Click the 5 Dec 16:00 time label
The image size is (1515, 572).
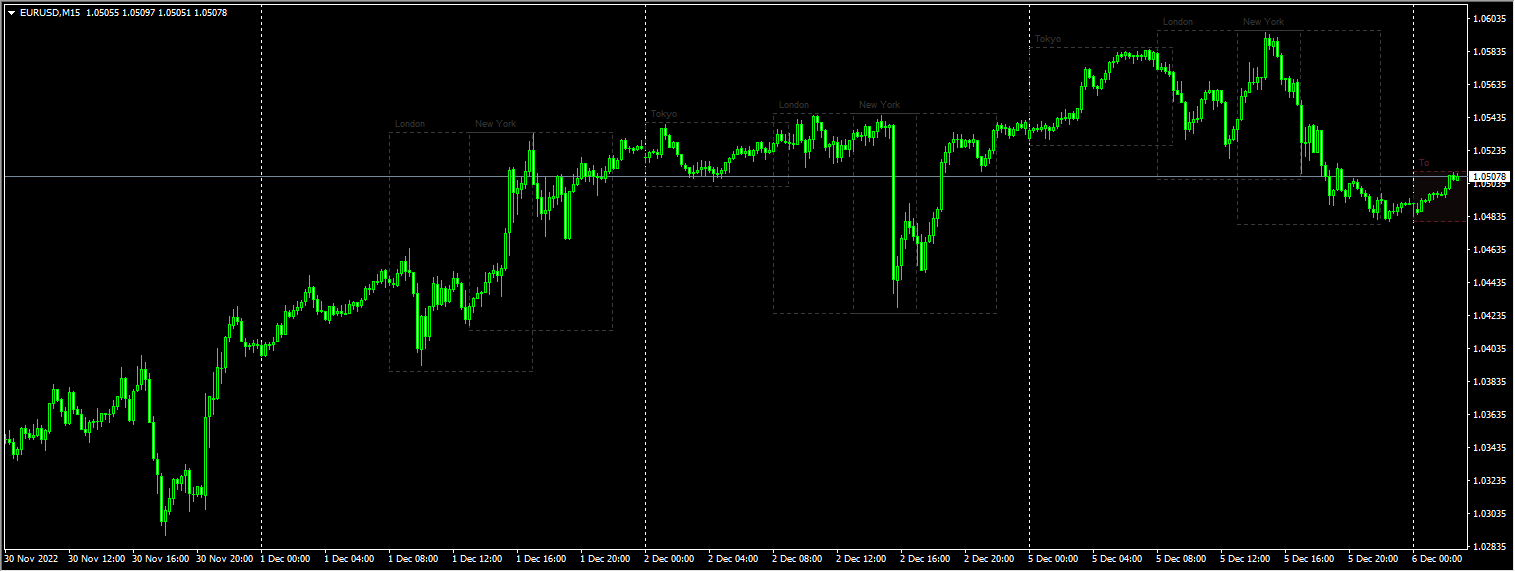point(1310,559)
